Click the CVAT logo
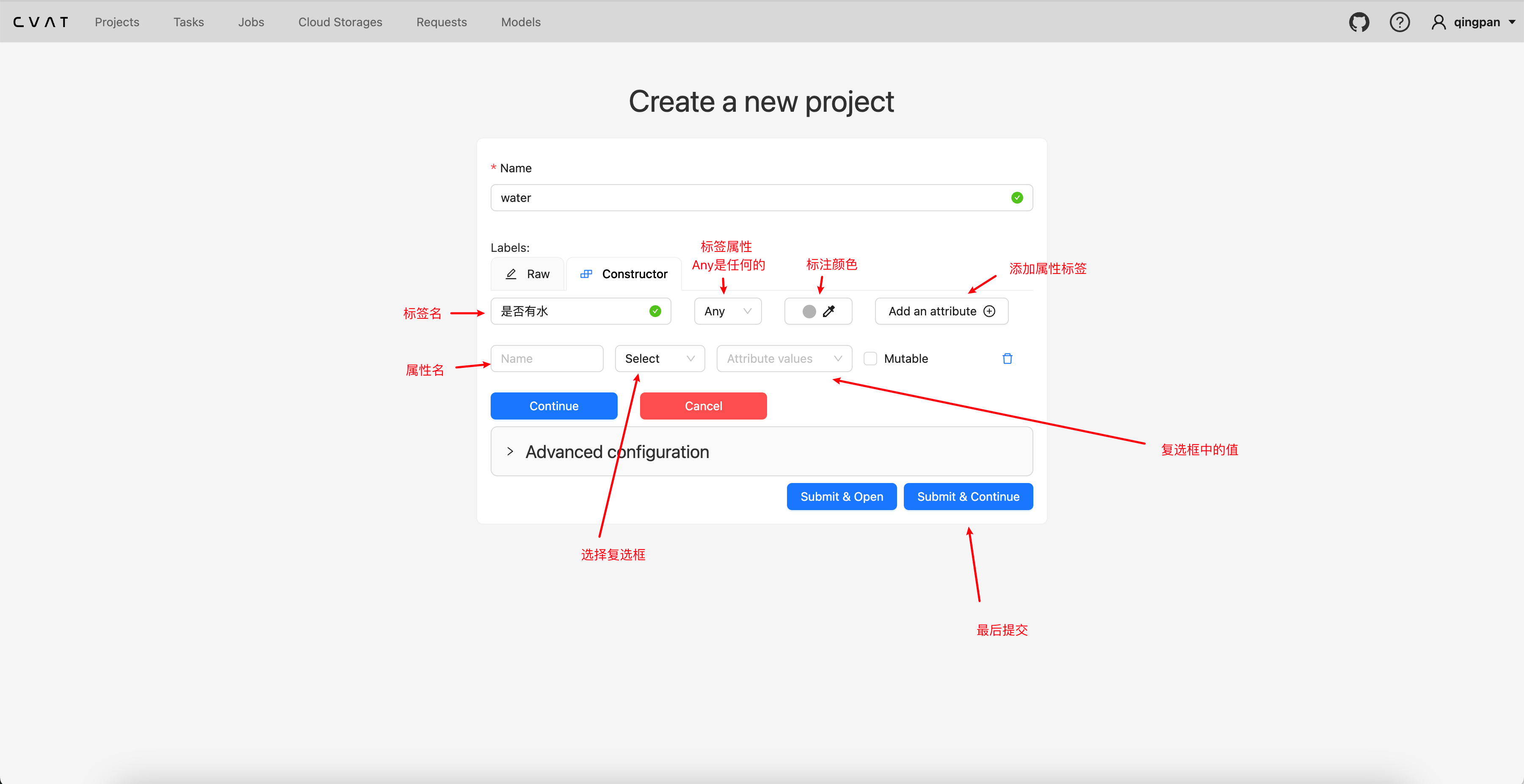This screenshot has width=1524, height=784. tap(40, 22)
